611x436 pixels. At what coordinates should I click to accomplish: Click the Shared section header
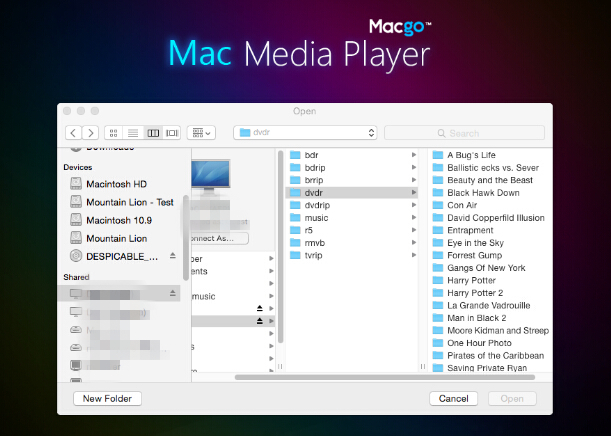pos(76,277)
